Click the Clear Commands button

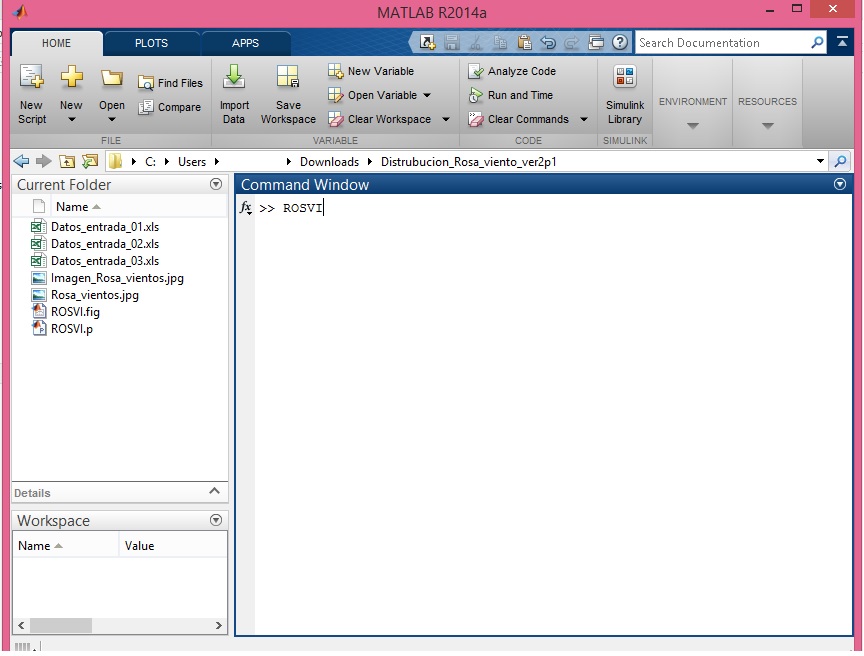tap(519, 119)
